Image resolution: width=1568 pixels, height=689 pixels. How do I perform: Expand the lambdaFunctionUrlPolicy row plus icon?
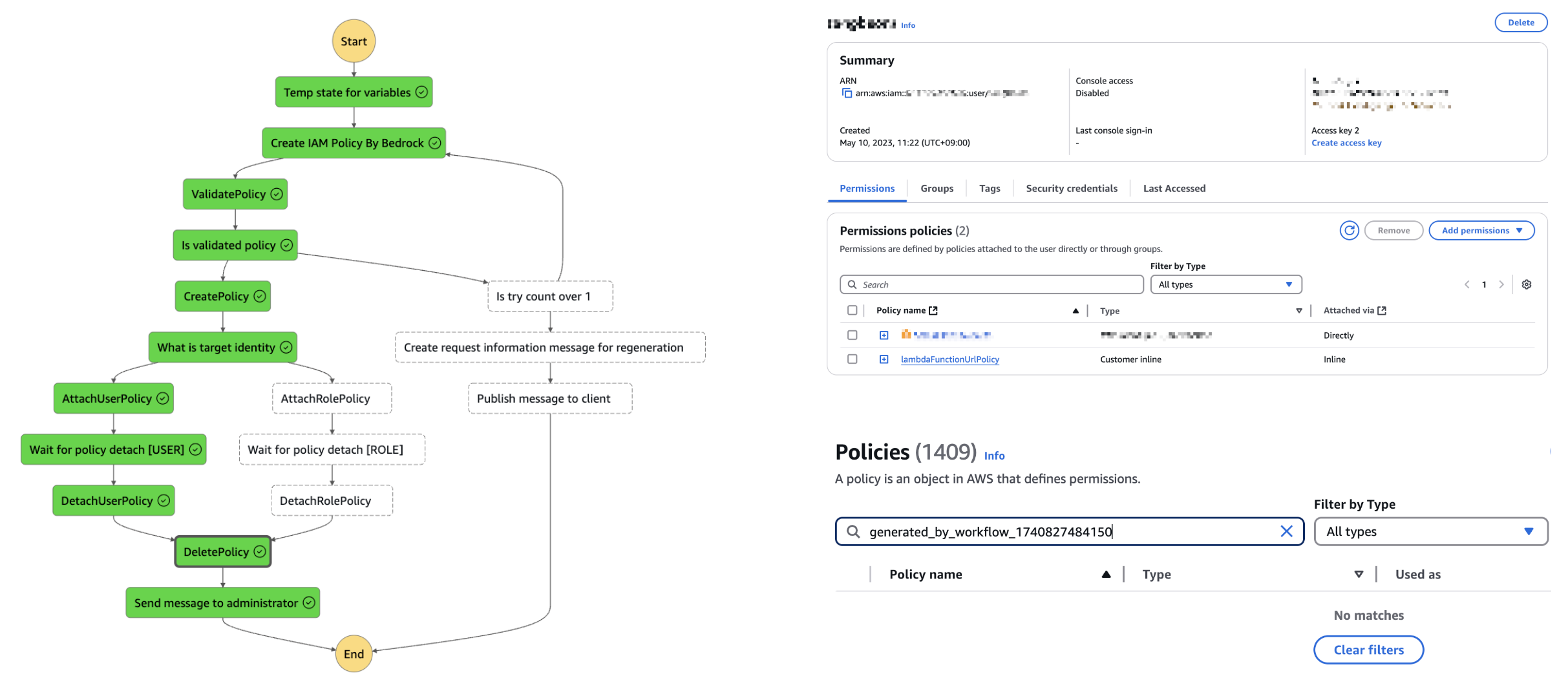coord(884,359)
